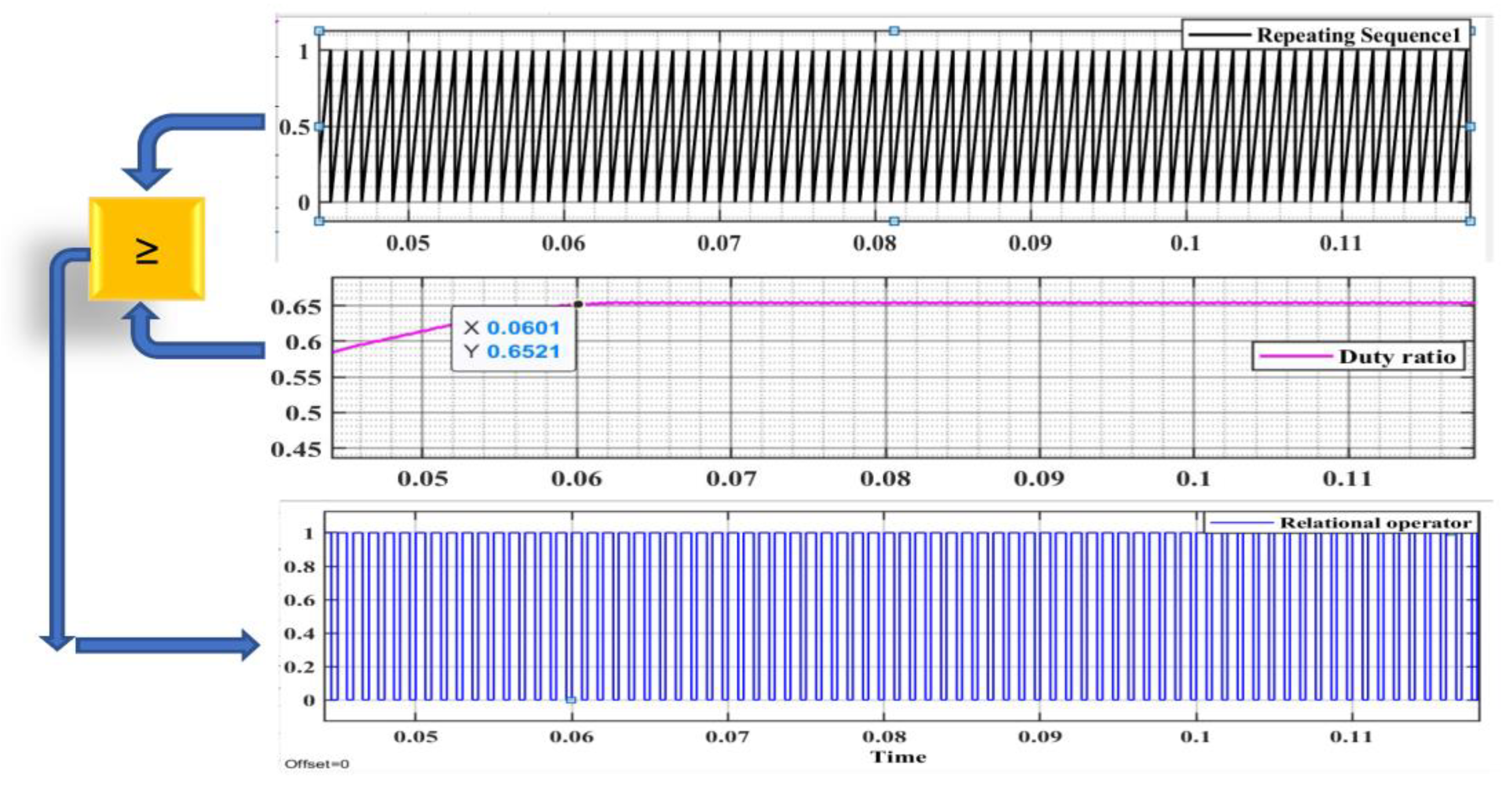Image resolution: width=1512 pixels, height=786 pixels.
Task: Click the bottom-center resize handle of the top plot
Action: [x=894, y=221]
